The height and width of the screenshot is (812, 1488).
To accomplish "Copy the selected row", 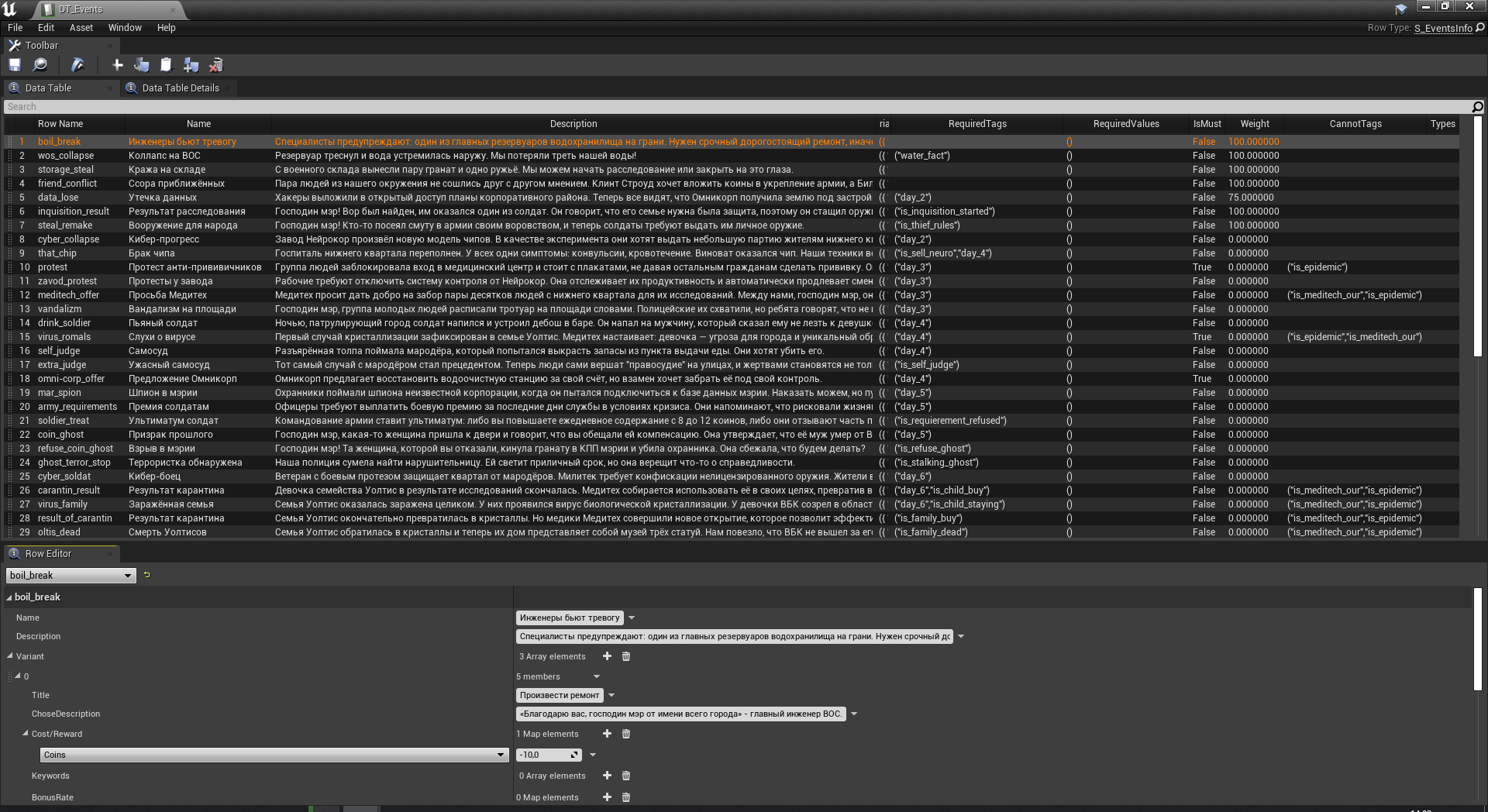I will (x=142, y=65).
